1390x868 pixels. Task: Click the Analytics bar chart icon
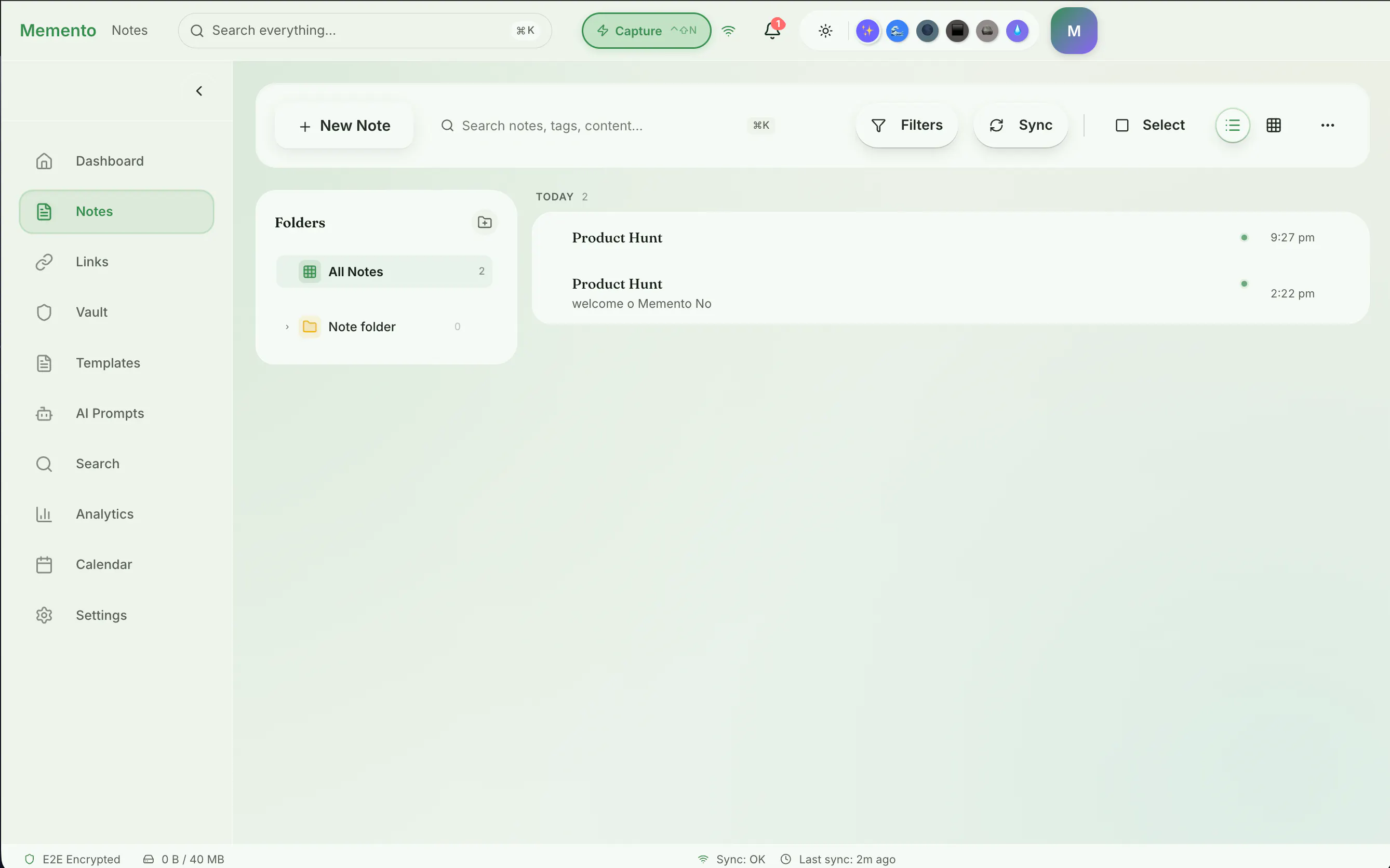(x=44, y=514)
